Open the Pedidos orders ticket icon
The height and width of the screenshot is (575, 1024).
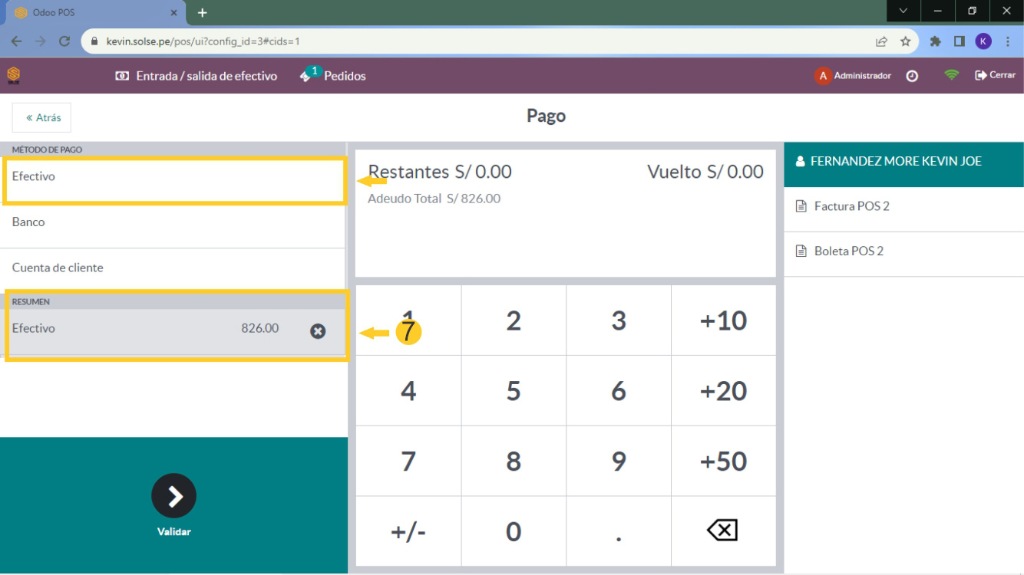(x=307, y=76)
